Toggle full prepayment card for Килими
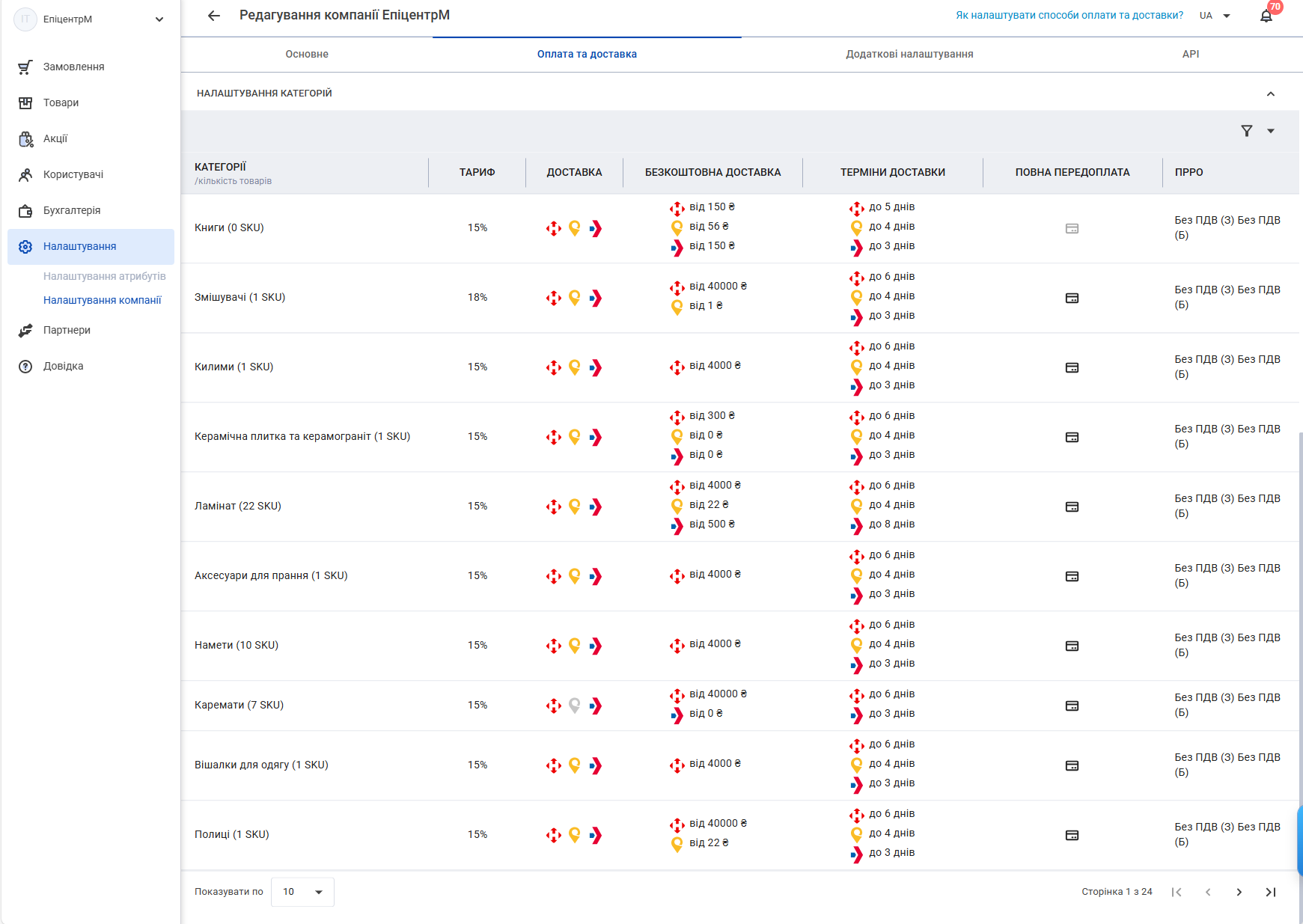1303x924 pixels. tap(1072, 367)
